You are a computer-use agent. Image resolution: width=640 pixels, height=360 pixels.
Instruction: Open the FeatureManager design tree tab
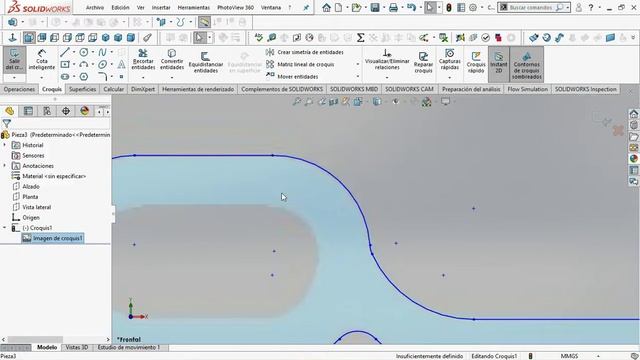(9, 111)
